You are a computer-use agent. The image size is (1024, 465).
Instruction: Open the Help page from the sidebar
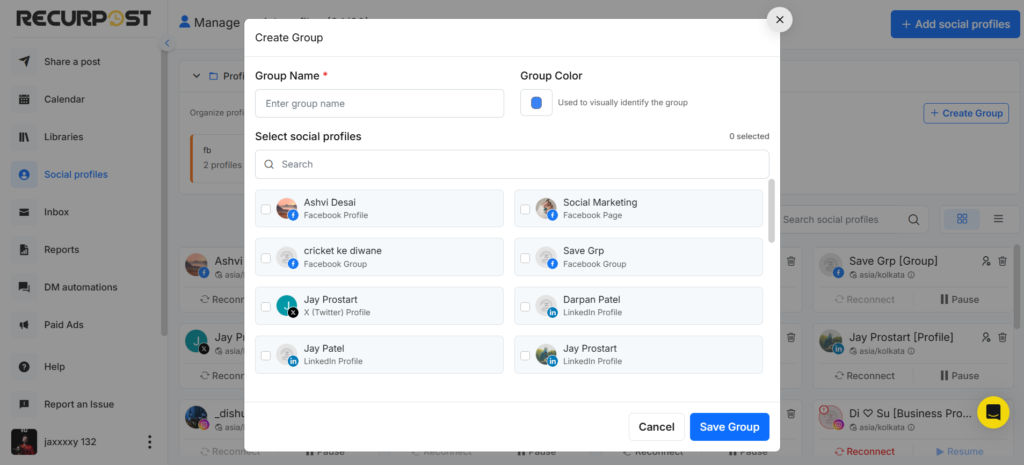coord(54,367)
